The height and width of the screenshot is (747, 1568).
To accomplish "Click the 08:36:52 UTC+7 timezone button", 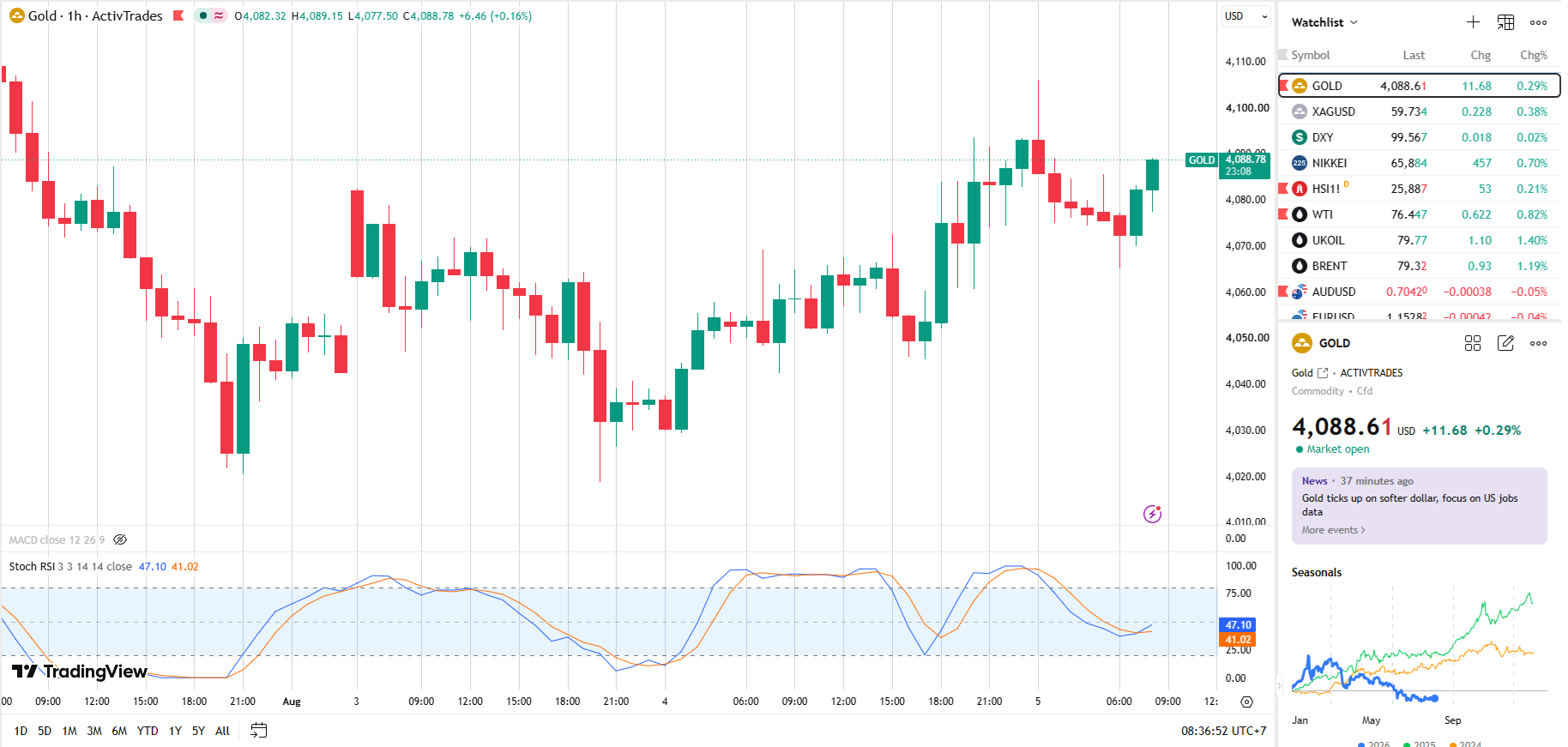I will pos(1223,731).
